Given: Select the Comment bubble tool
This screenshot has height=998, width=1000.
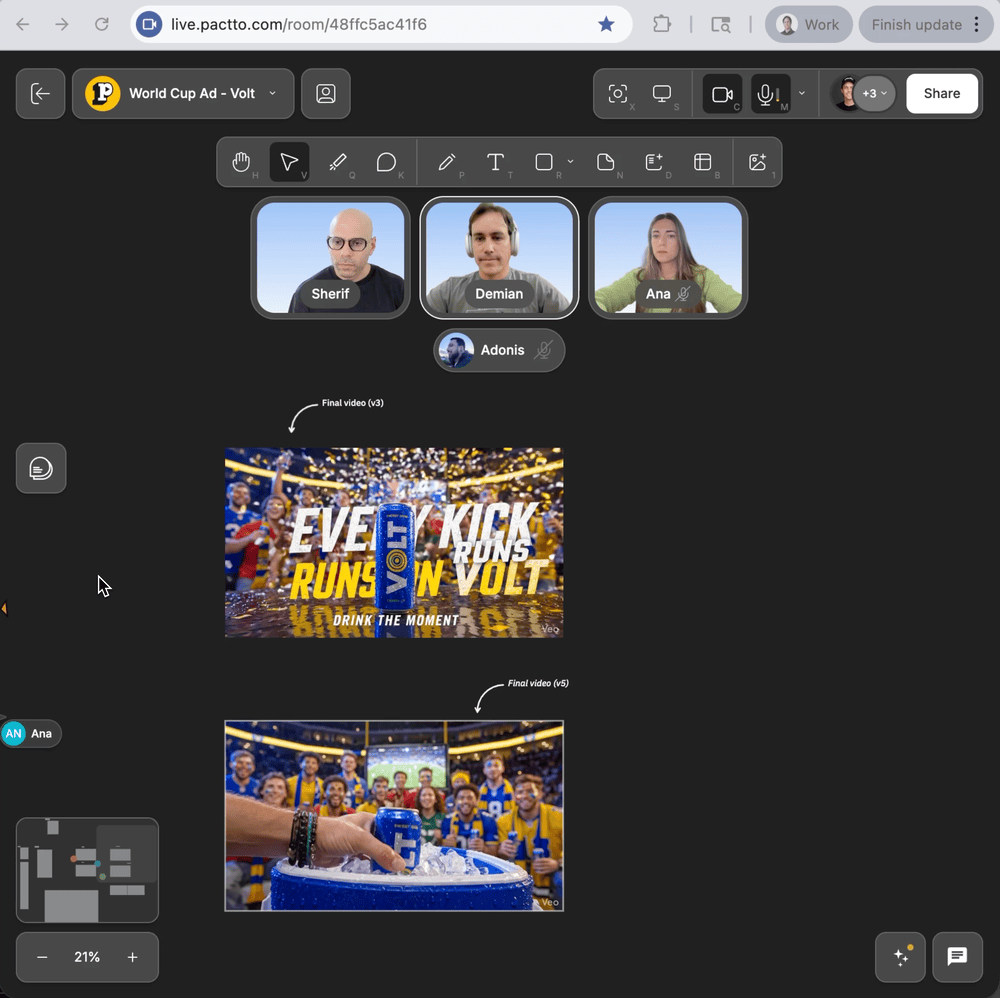Looking at the screenshot, I should pyautogui.click(x=386, y=162).
